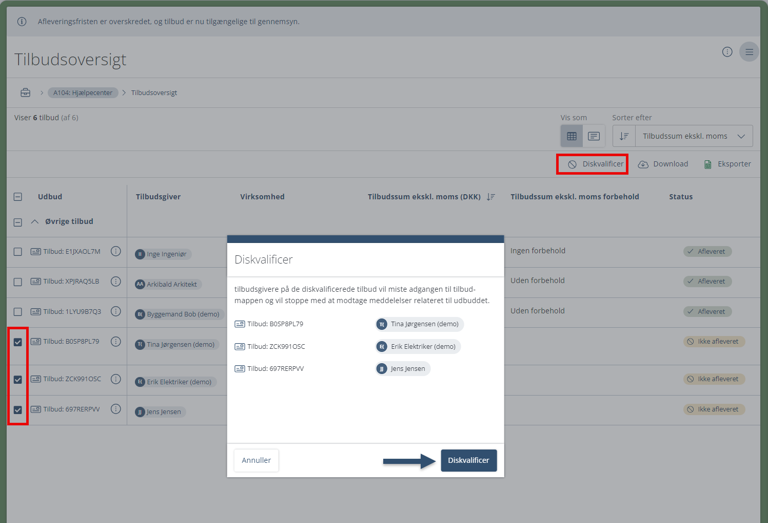768x523 pixels.
Task: Click Eksporter in the toolbar
Action: click(x=727, y=164)
